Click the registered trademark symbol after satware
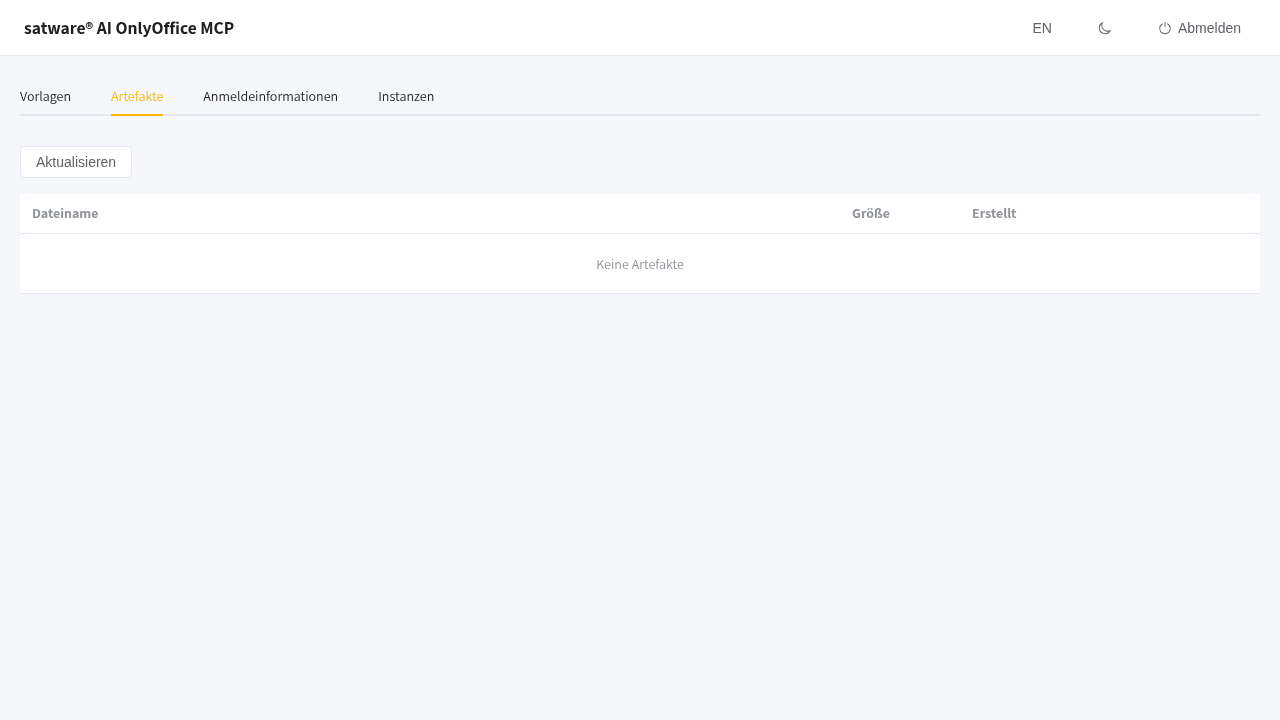This screenshot has height=720, width=1280. coord(89,25)
